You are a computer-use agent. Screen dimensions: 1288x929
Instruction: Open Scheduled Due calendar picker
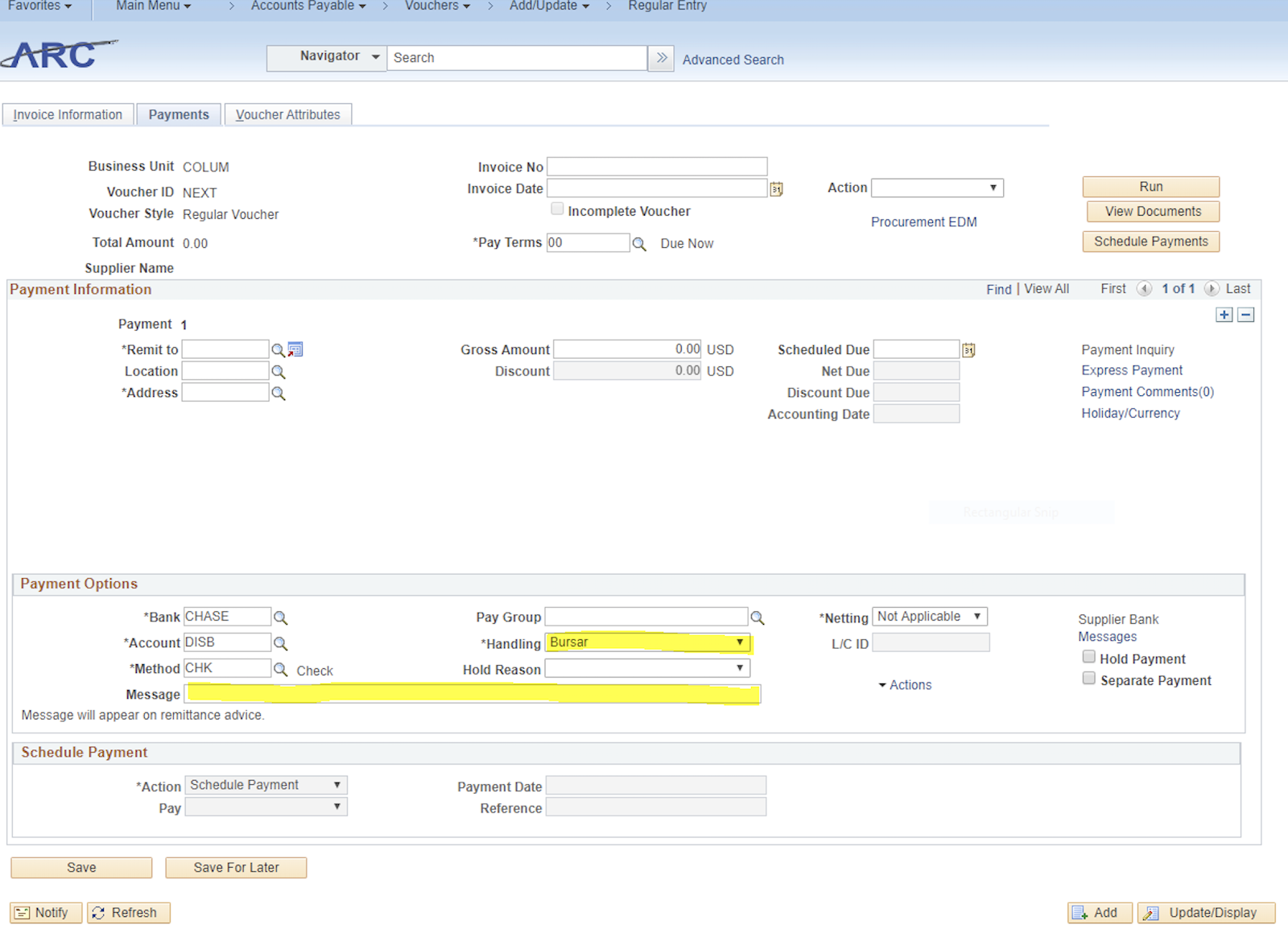pos(968,350)
